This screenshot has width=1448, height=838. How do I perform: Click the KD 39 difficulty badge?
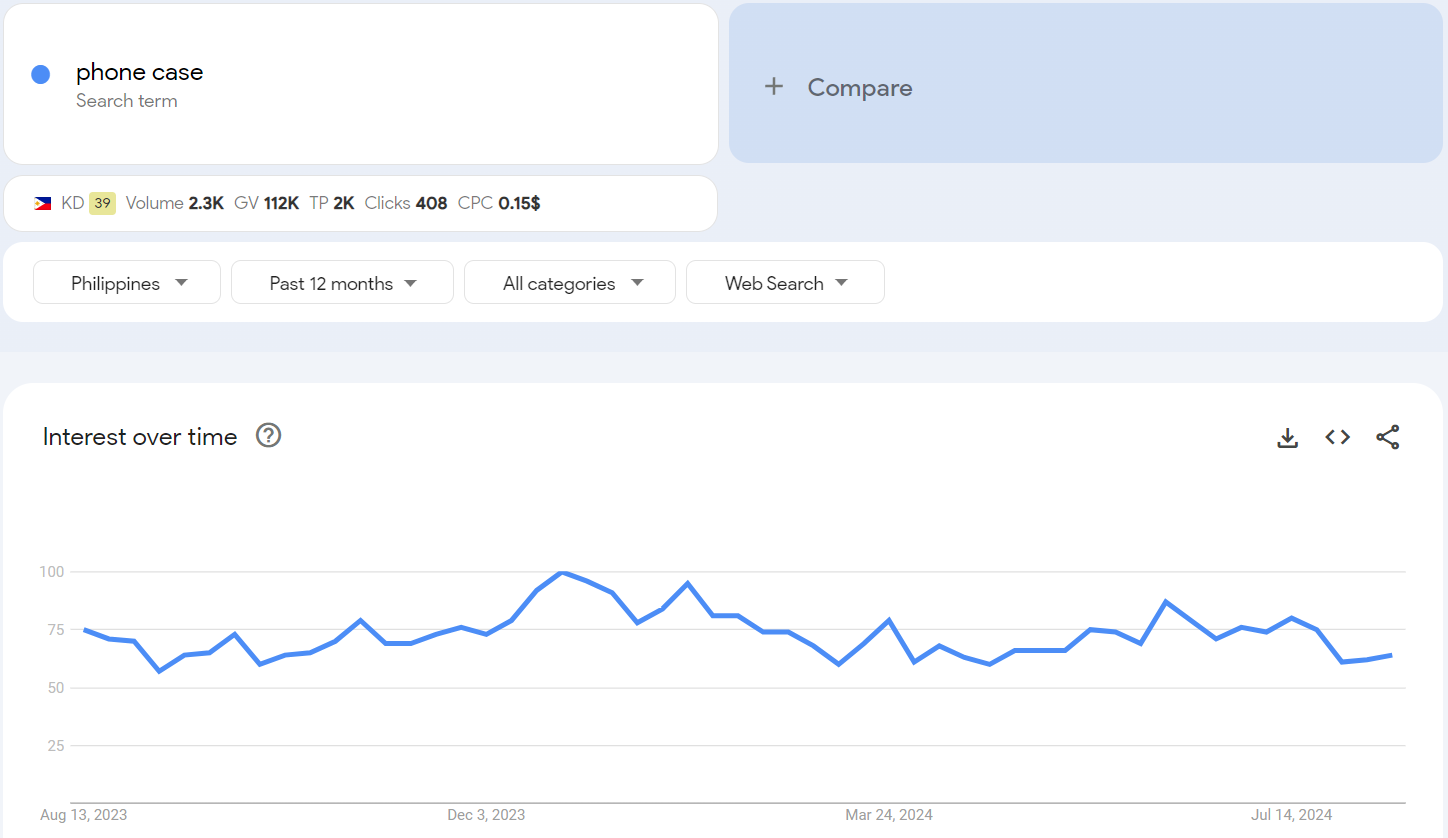tap(102, 203)
